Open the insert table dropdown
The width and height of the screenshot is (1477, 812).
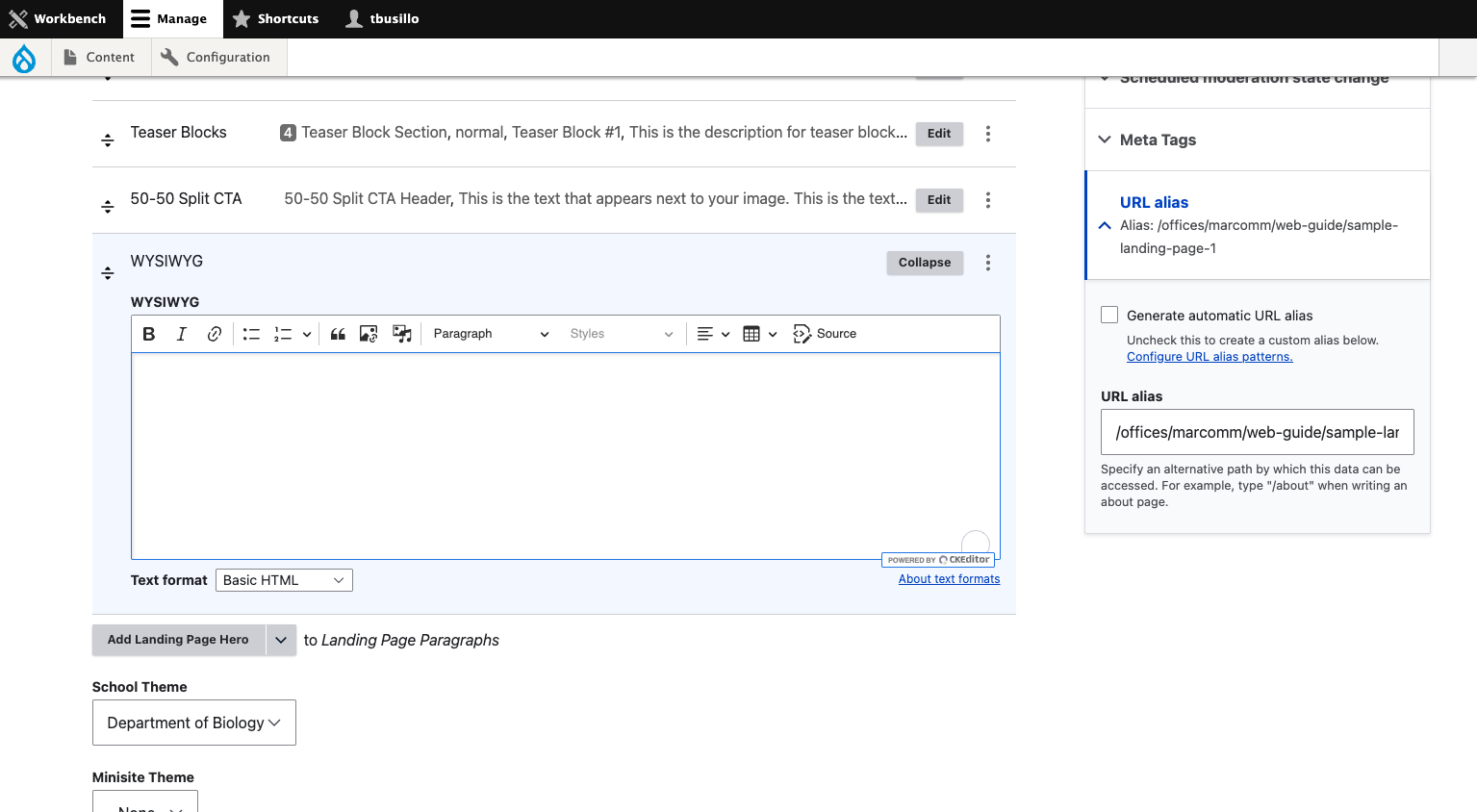point(760,334)
